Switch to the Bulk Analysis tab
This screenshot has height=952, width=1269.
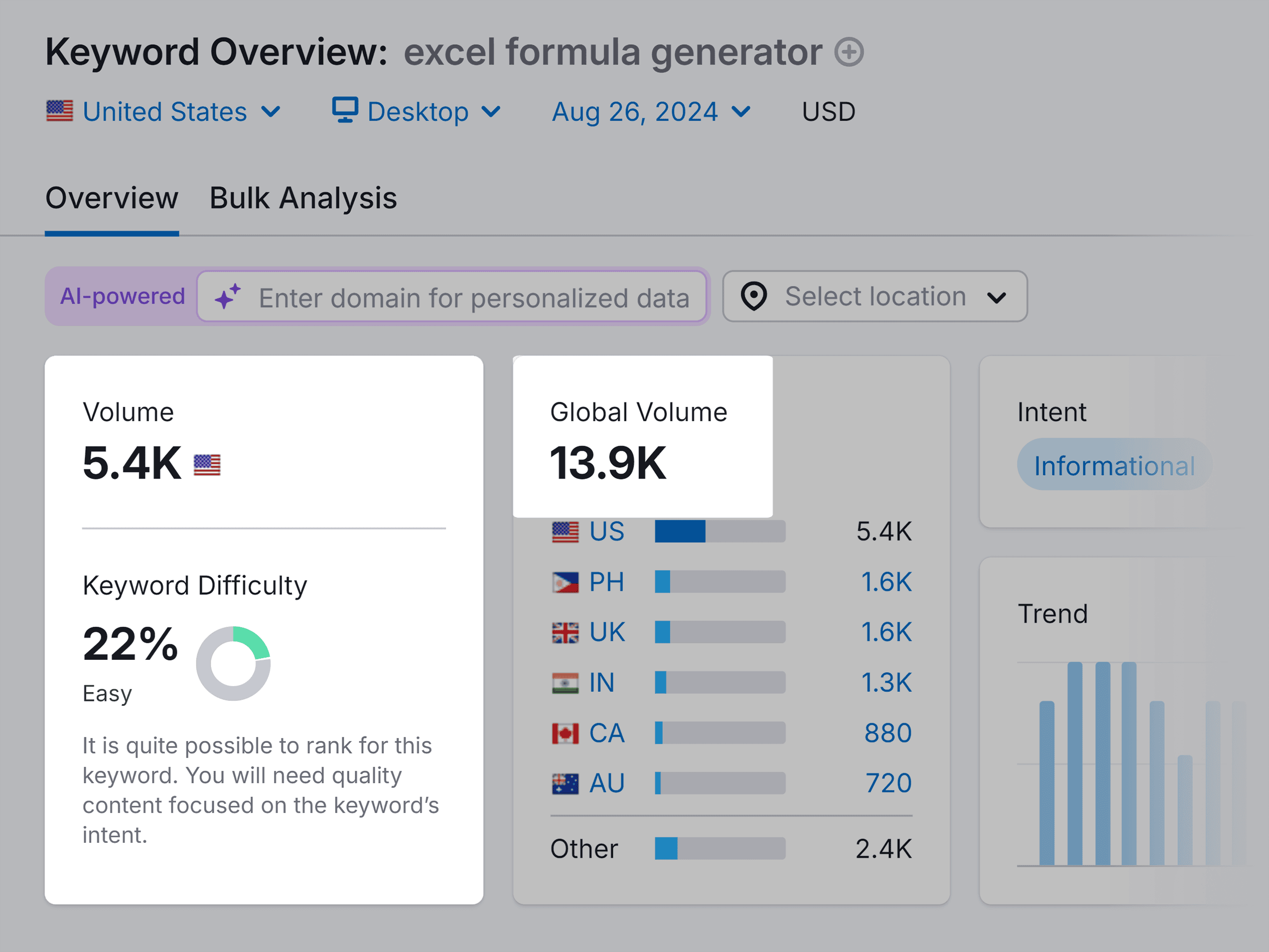point(303,198)
